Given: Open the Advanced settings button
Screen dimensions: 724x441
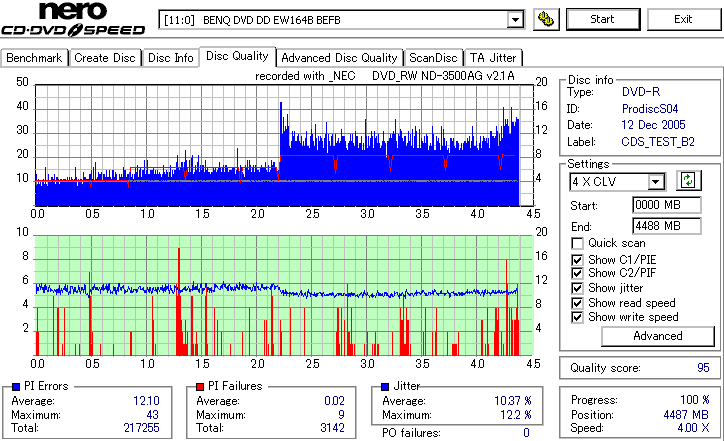Looking at the screenshot, I should (658, 336).
